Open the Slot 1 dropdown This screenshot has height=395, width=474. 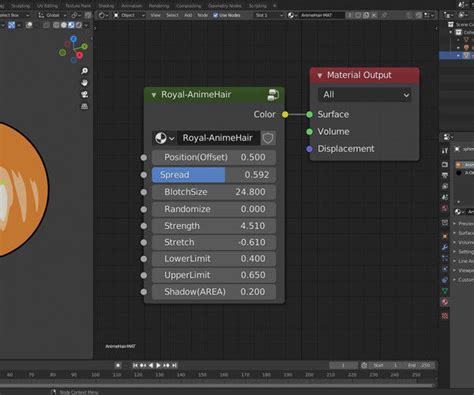(x=268, y=15)
